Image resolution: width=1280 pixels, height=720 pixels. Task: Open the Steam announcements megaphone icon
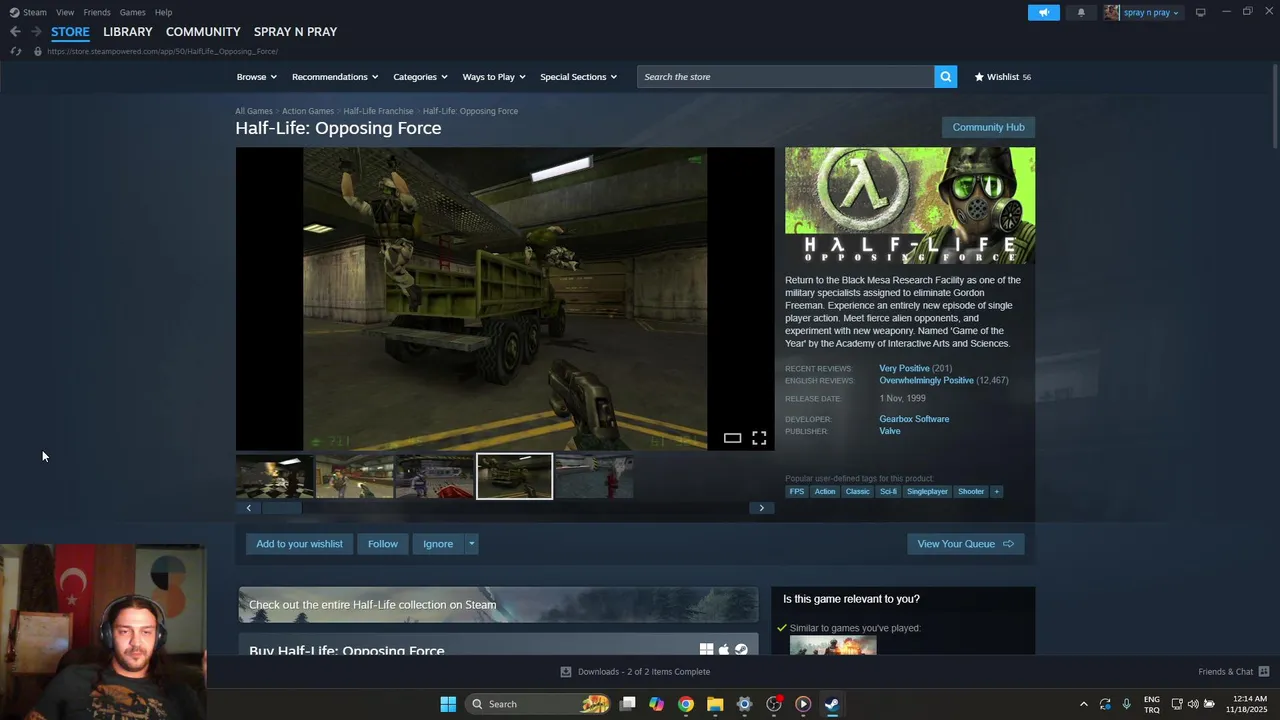[1043, 13]
